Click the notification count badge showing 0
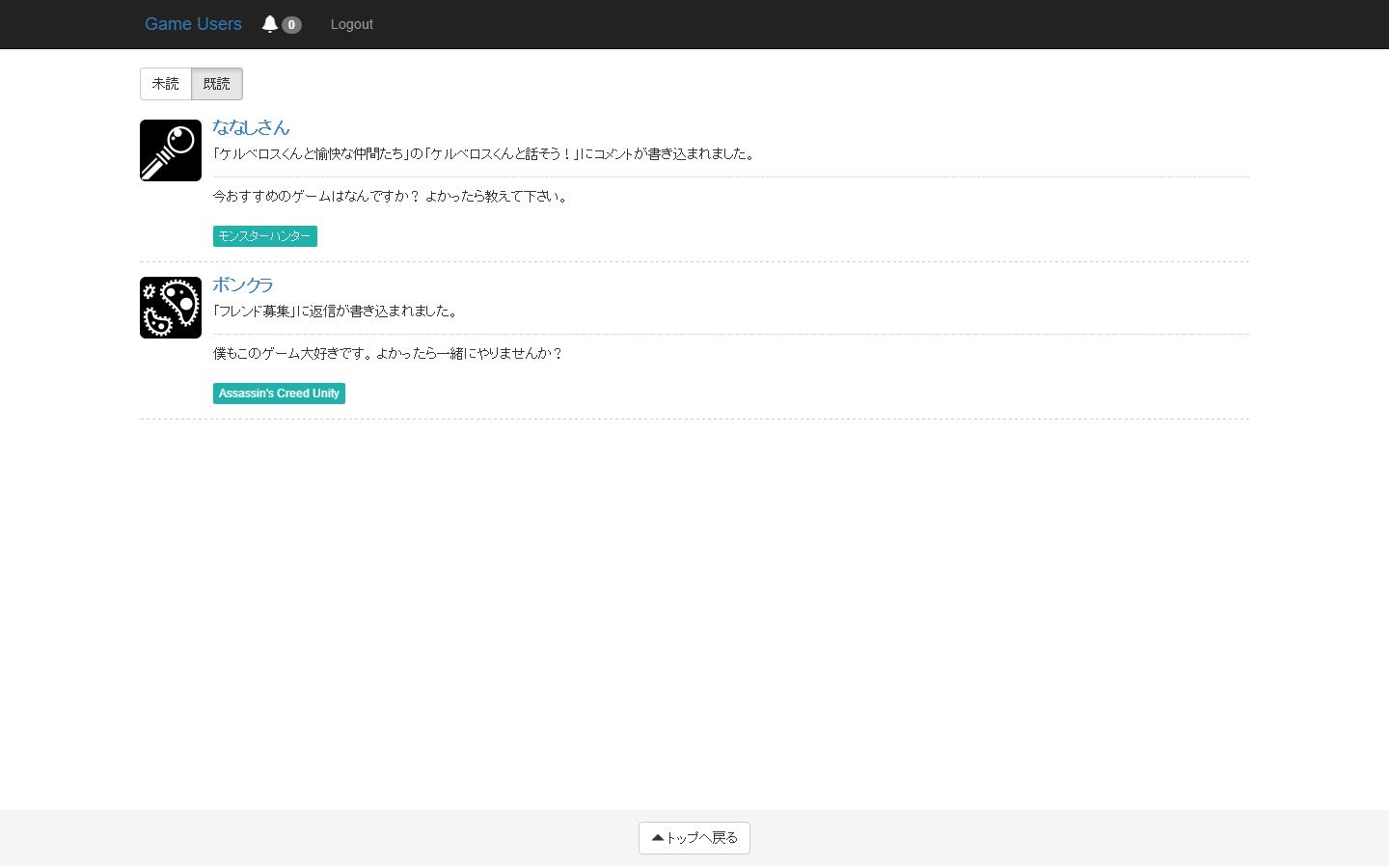Screen dimensions: 1389x868 point(291,25)
